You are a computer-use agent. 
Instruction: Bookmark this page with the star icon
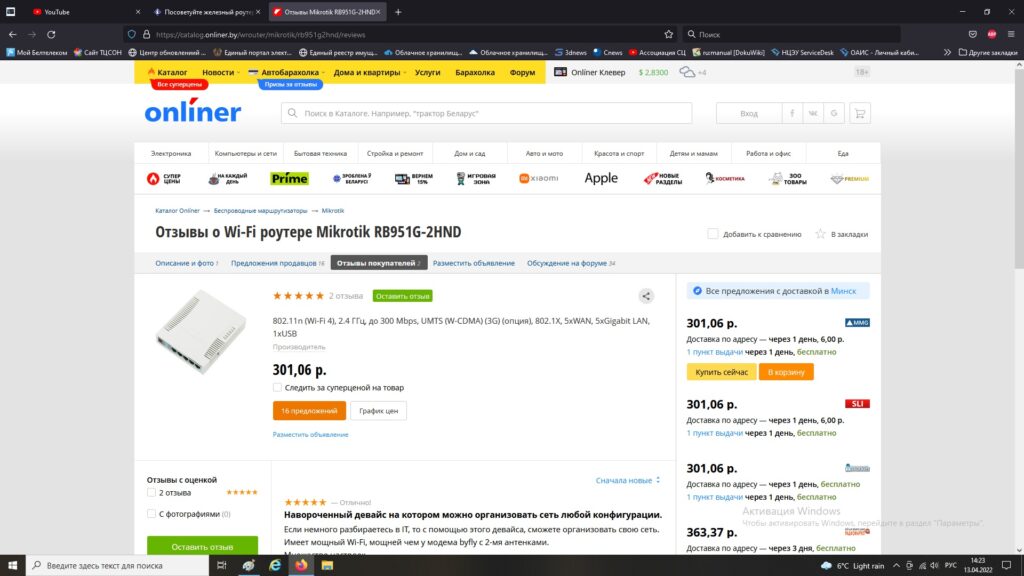668,34
